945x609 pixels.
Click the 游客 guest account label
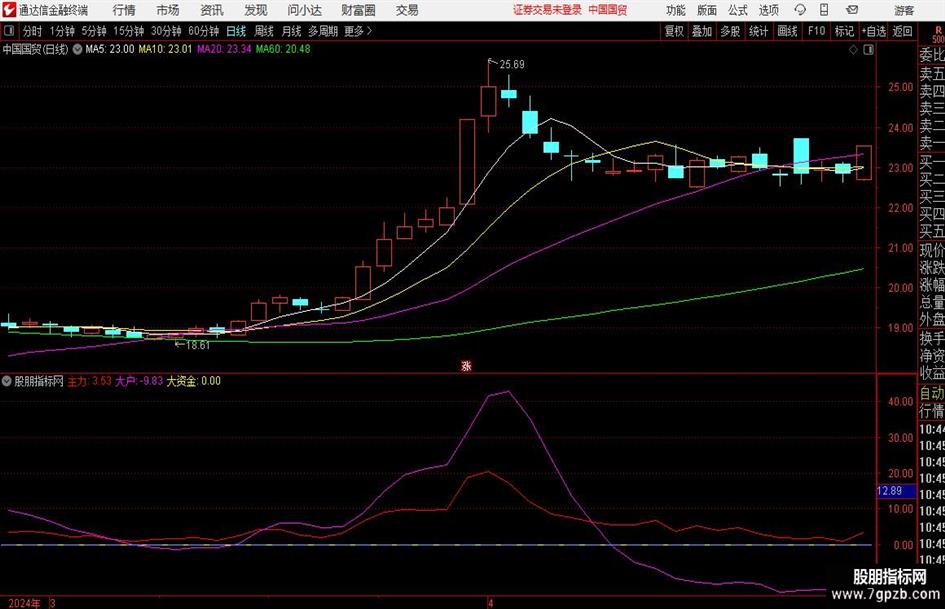pyautogui.click(x=904, y=10)
